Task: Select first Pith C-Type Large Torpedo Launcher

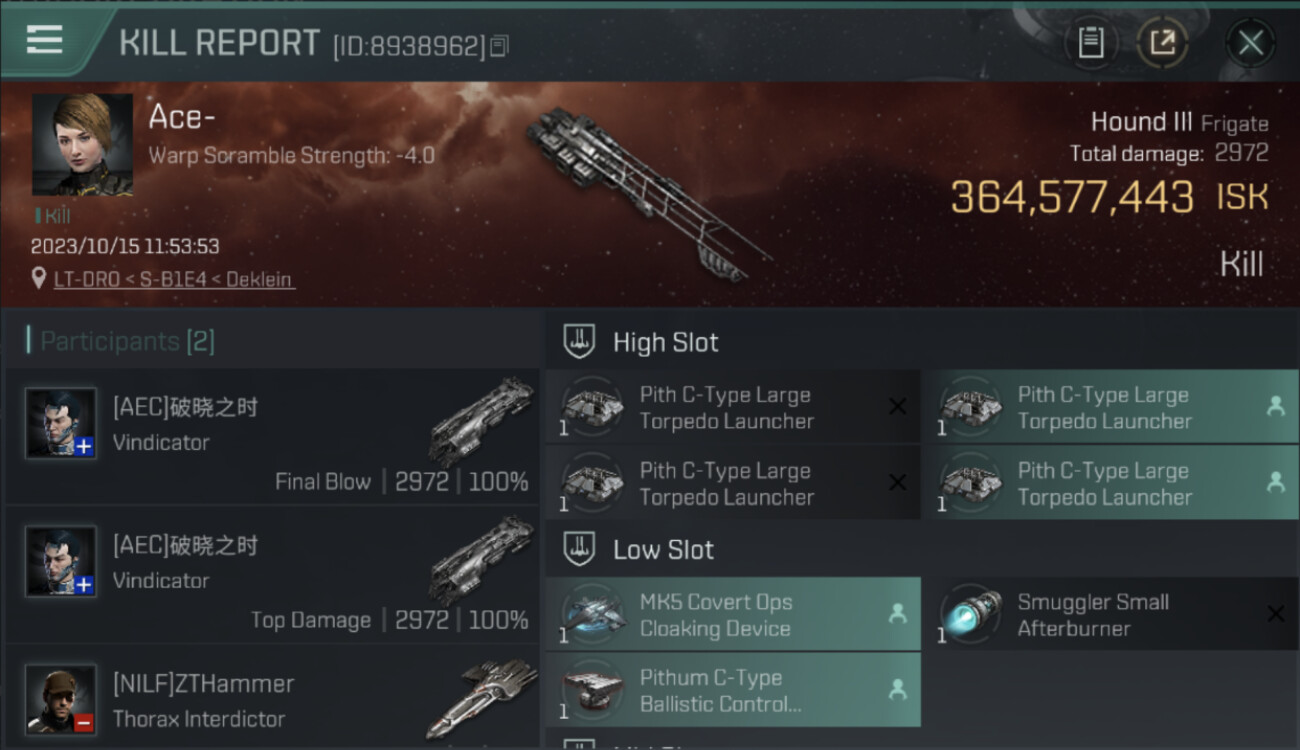Action: coord(733,407)
